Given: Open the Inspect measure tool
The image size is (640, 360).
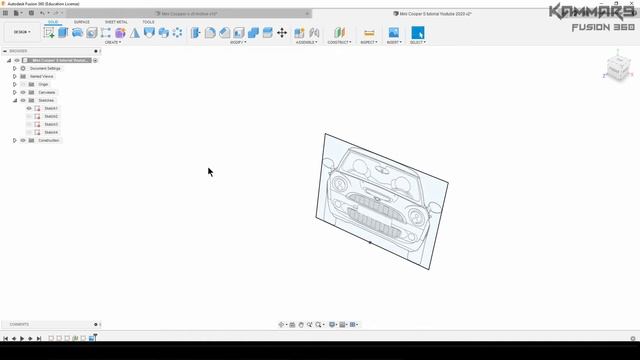Looking at the screenshot, I should 369,33.
